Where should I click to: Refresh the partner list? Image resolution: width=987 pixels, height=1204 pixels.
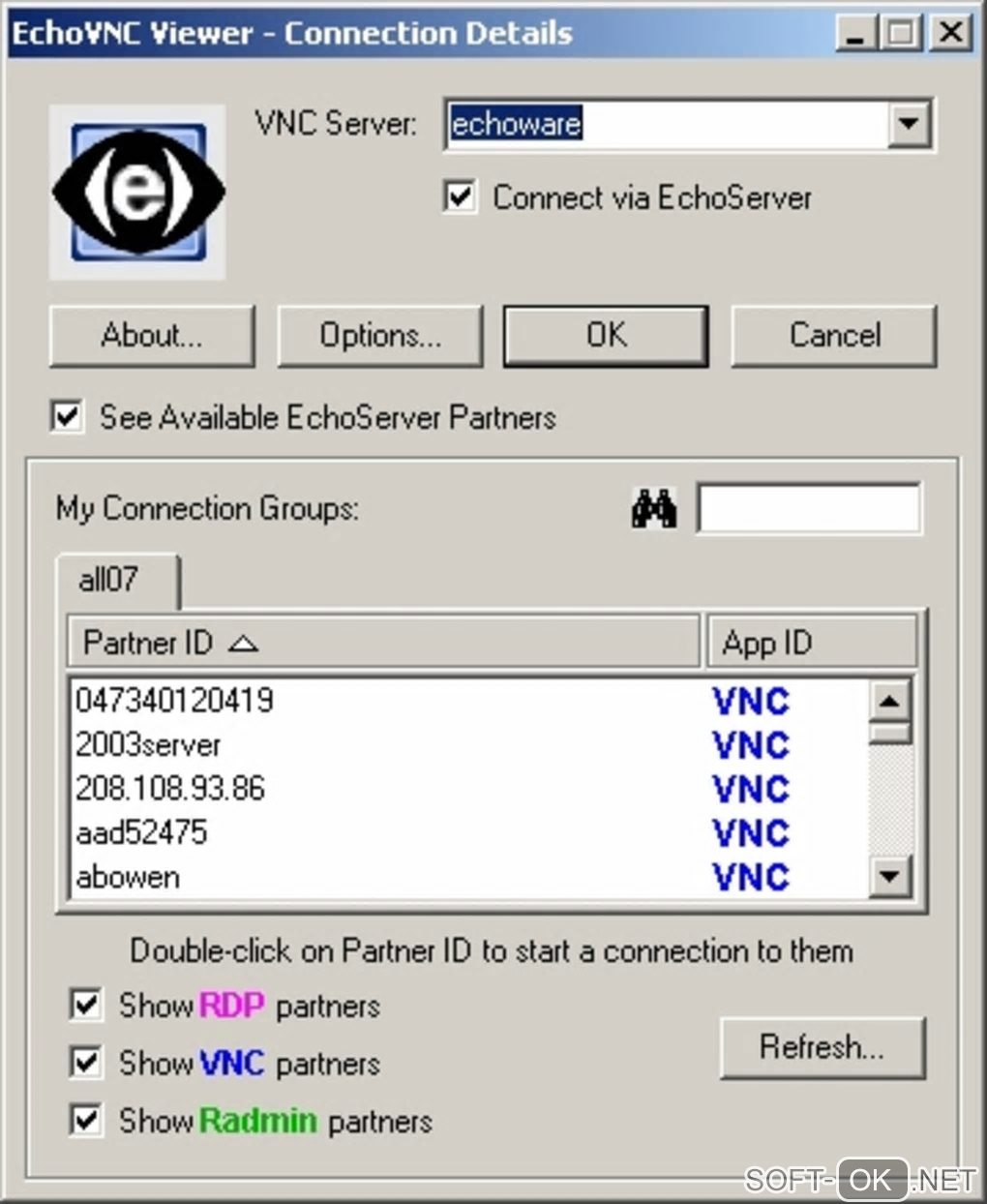click(x=822, y=1047)
